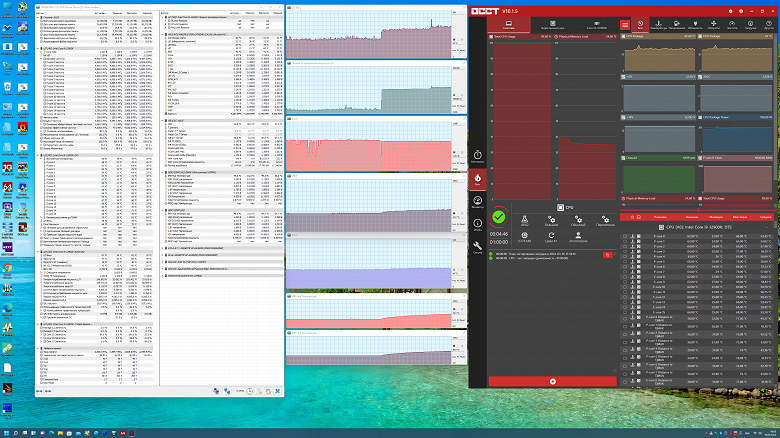Select the Power plug monitoring category tab
Image resolution: width=780 pixels, height=438 pixels.
point(695,25)
